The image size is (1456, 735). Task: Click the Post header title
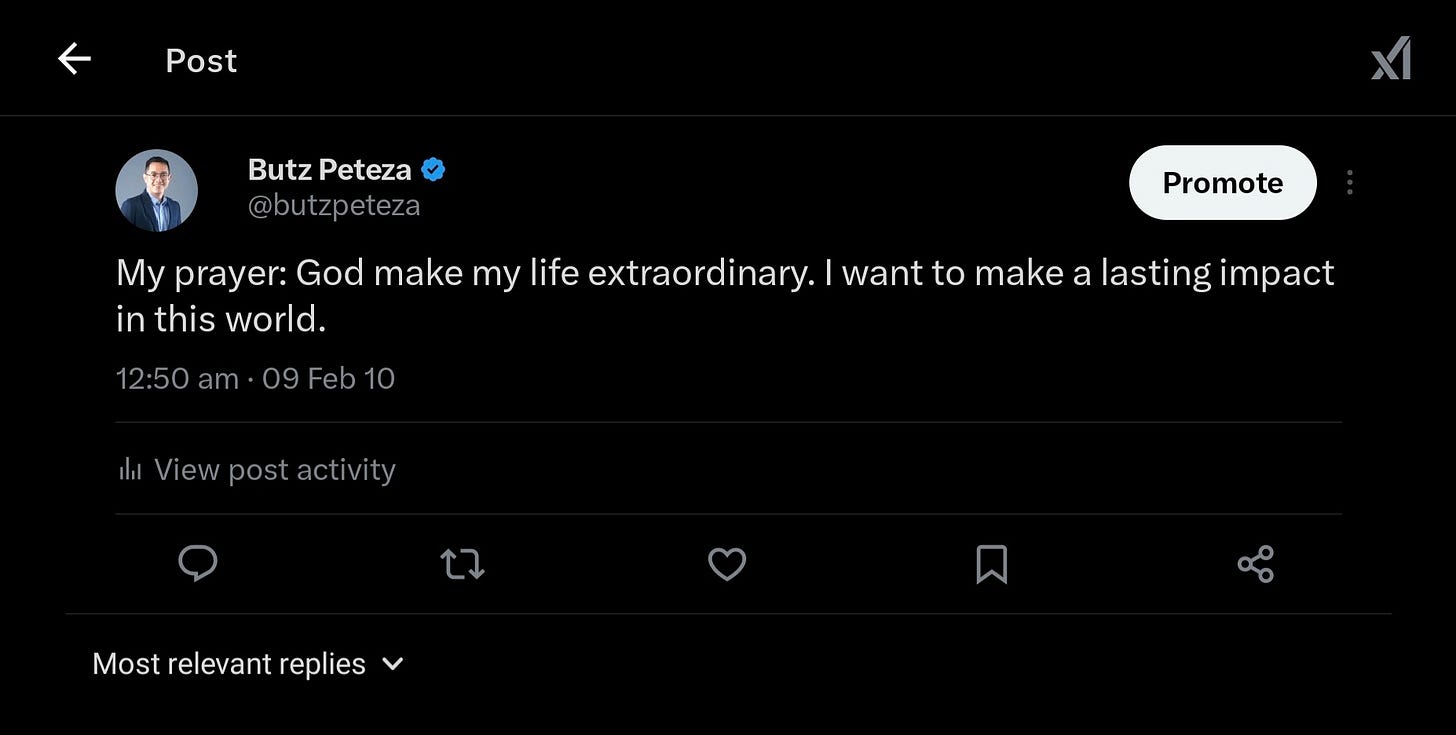pyautogui.click(x=201, y=61)
